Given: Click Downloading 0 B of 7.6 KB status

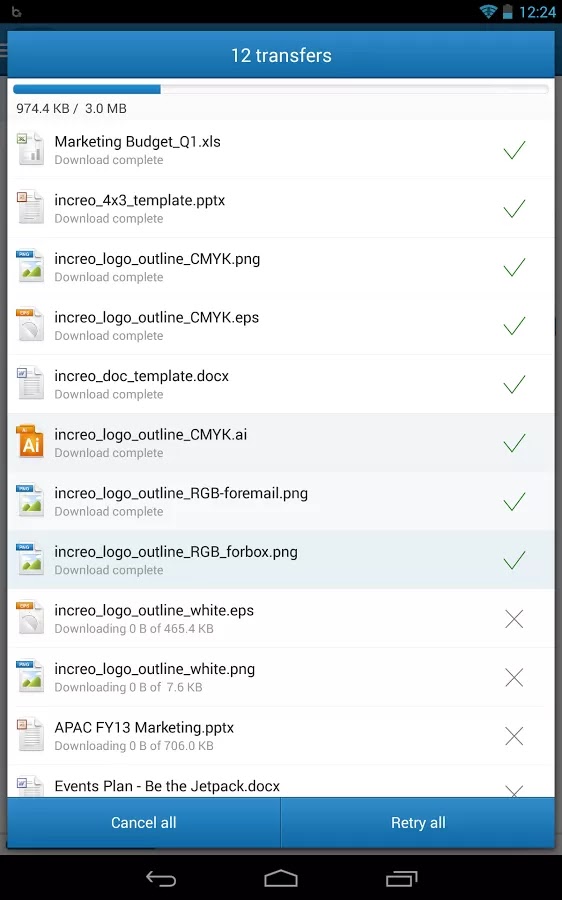Looking at the screenshot, I should 129,687.
